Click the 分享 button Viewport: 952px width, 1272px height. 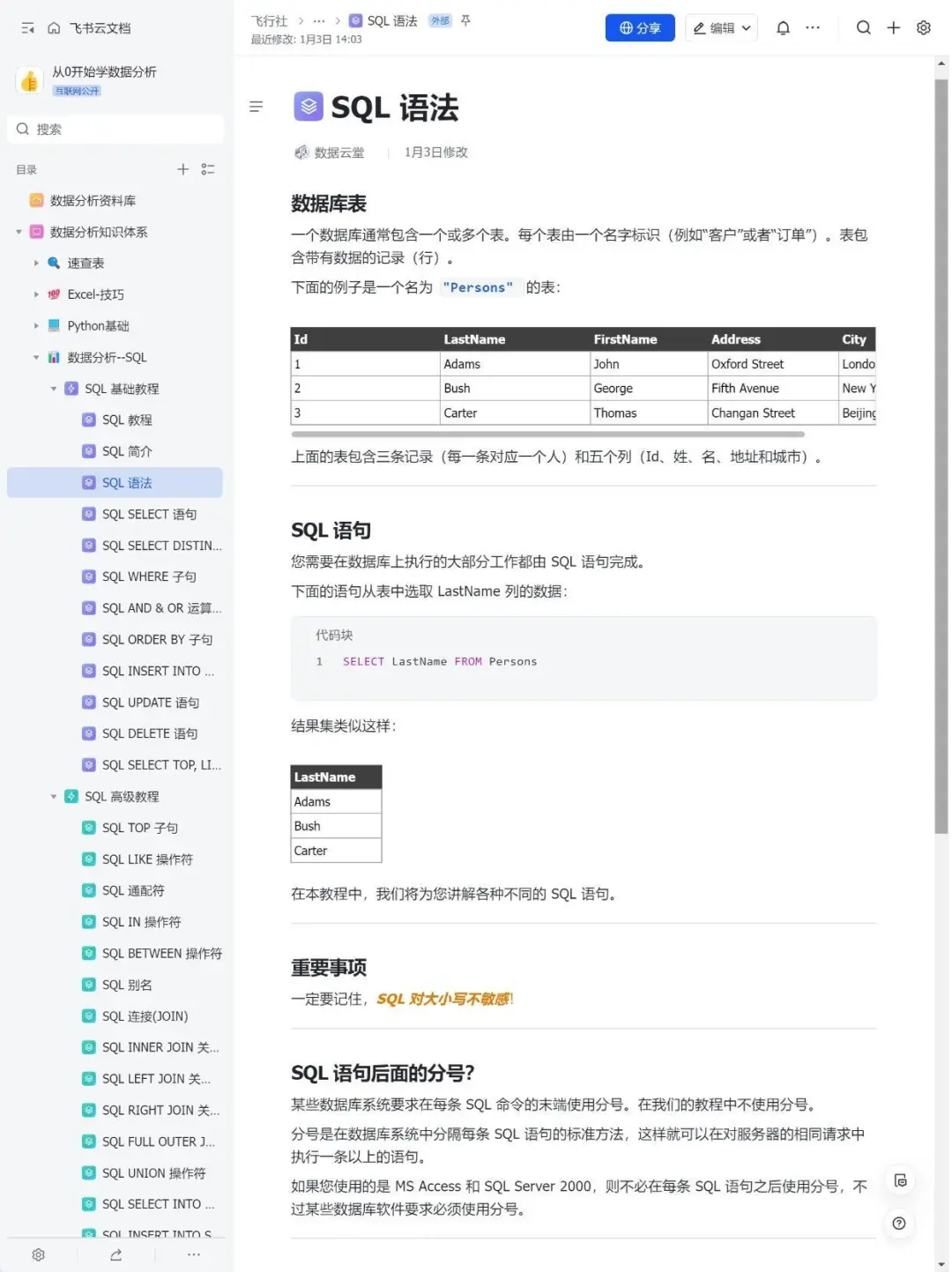tap(640, 27)
